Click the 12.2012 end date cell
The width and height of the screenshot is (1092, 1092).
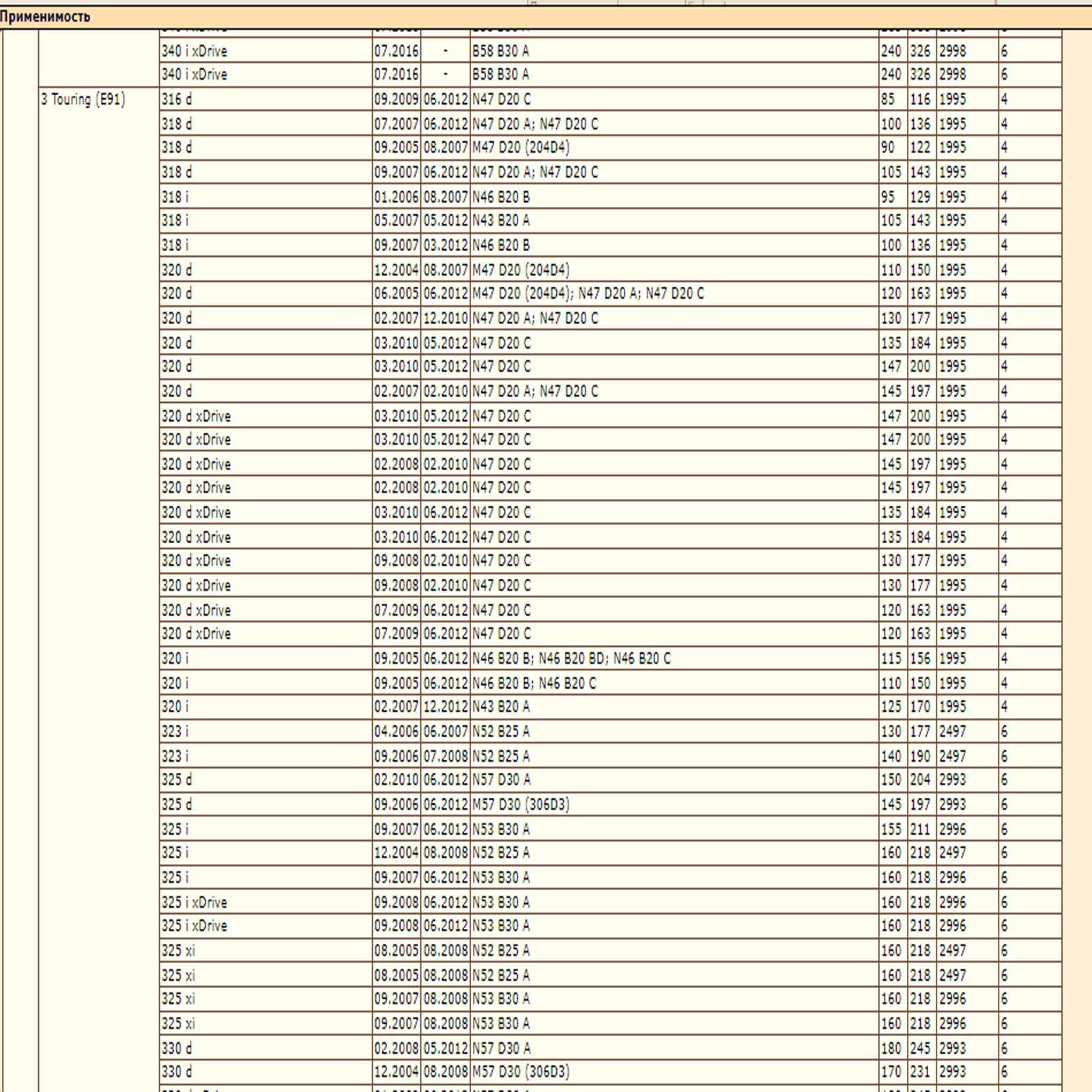coord(446,707)
